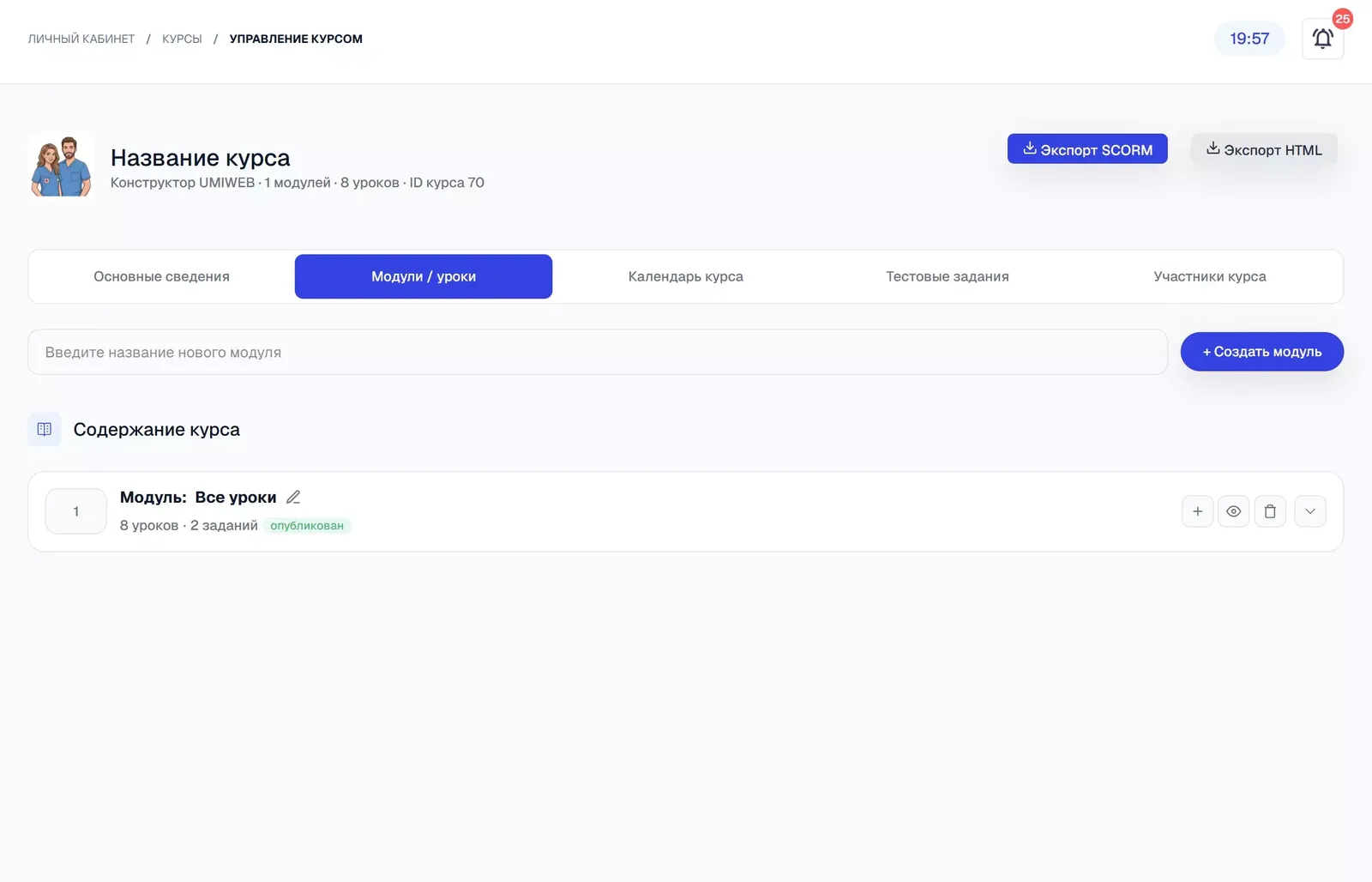Screen dimensions: 1372x882
Task: Click the Модуль: Все уроки title
Action: [x=198, y=497]
